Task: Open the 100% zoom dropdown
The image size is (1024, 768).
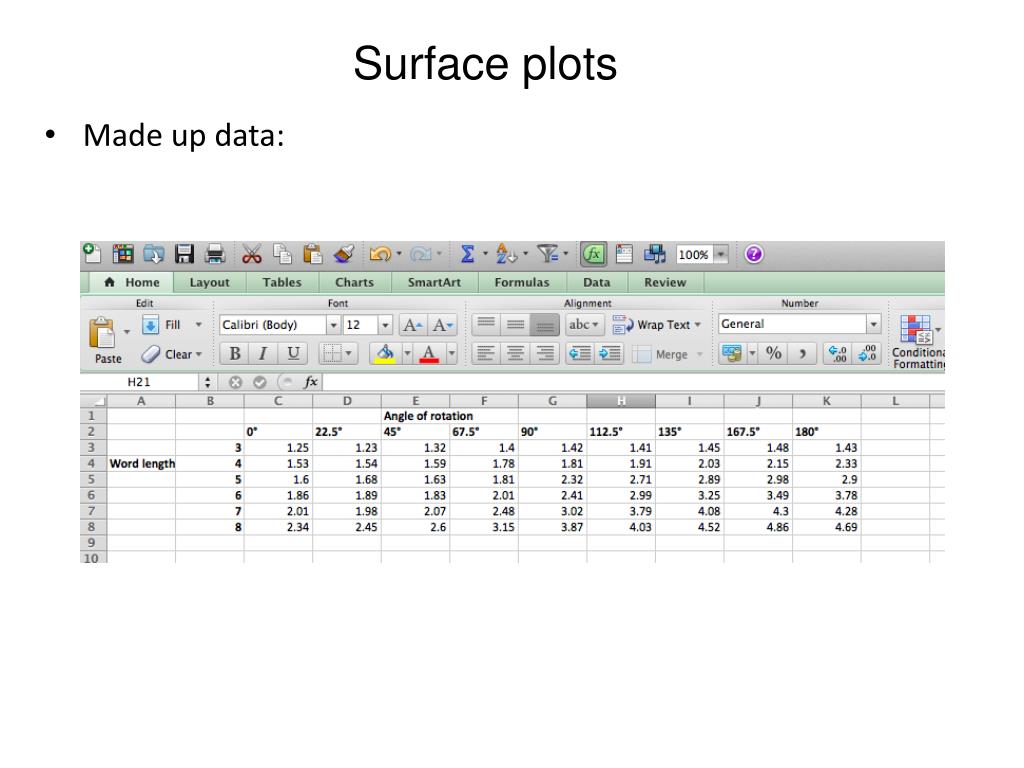Action: tap(719, 255)
